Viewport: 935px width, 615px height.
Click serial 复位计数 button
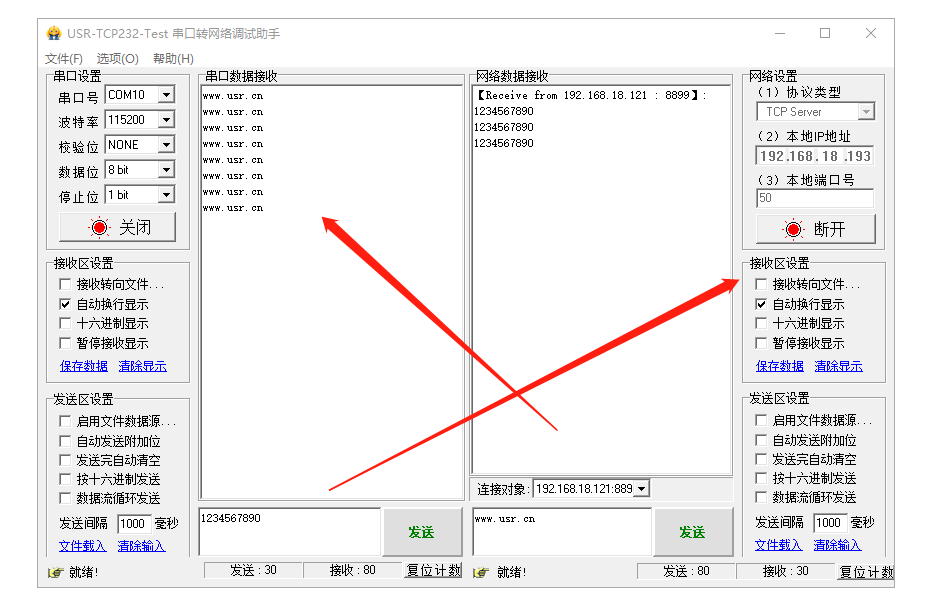[434, 570]
